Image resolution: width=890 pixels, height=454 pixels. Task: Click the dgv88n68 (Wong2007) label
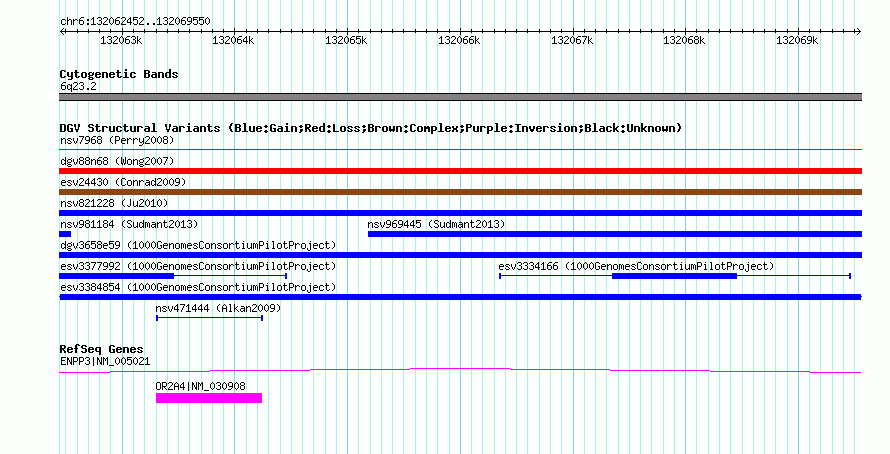tap(117, 161)
